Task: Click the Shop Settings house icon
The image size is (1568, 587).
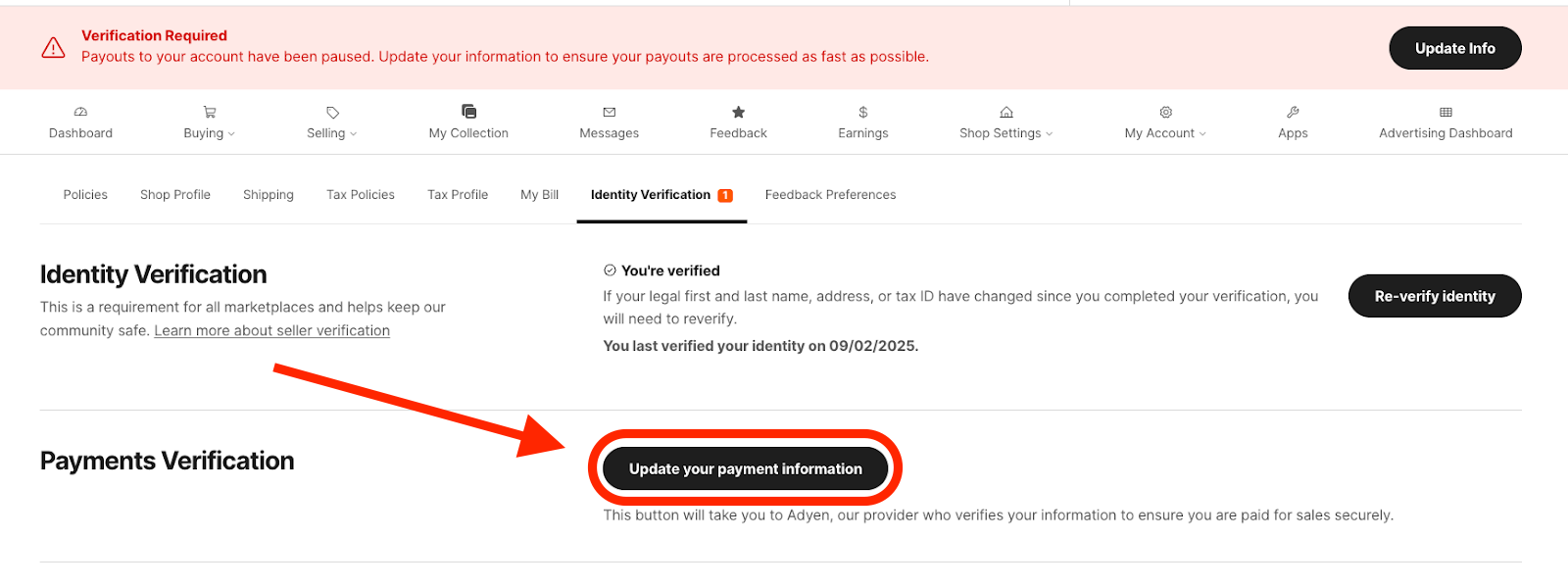Action: tap(1005, 112)
